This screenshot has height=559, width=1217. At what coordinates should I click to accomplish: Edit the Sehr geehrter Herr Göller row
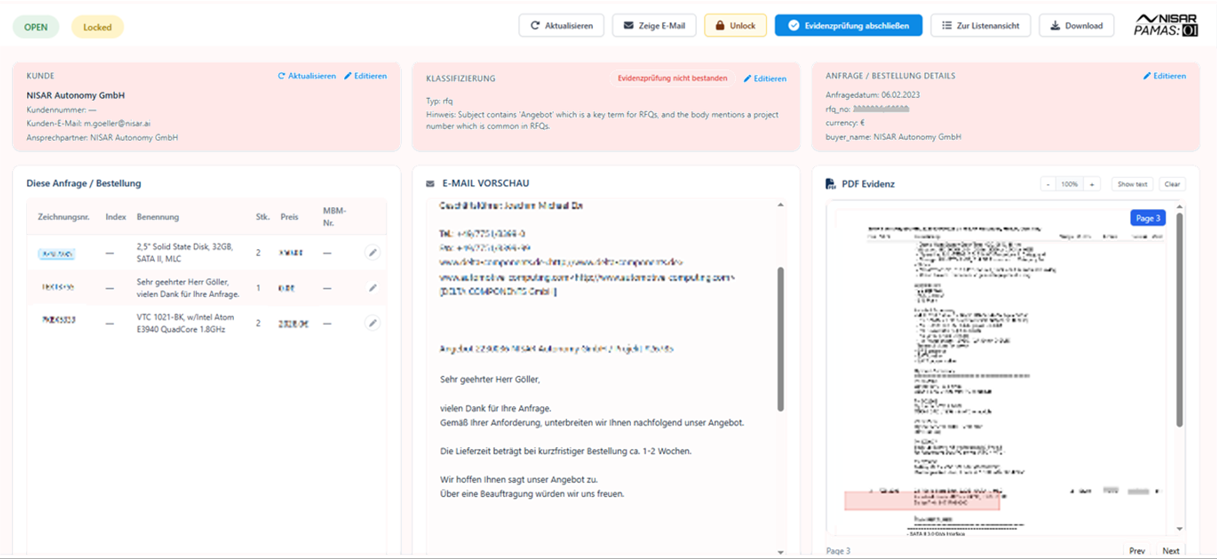point(372,288)
